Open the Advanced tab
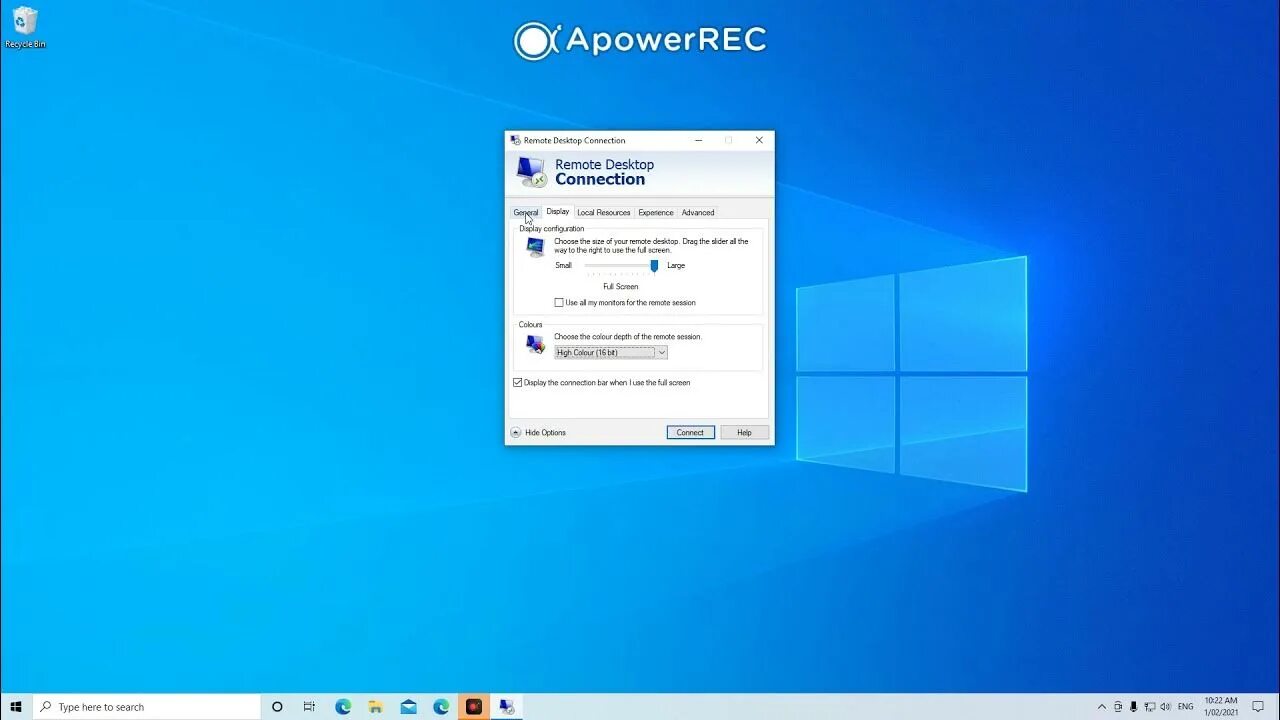This screenshot has width=1280, height=720. click(698, 212)
